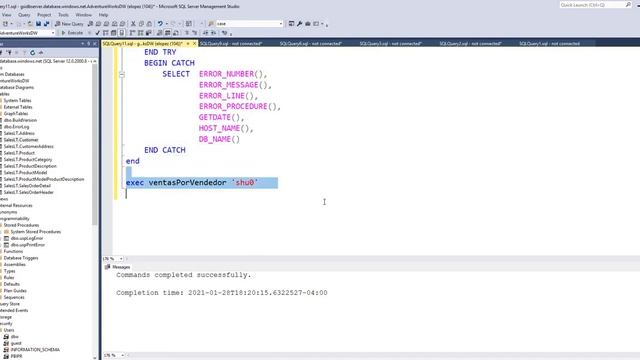Select System Stored Procedures folder
The image size is (640, 360).
(x=36, y=232)
